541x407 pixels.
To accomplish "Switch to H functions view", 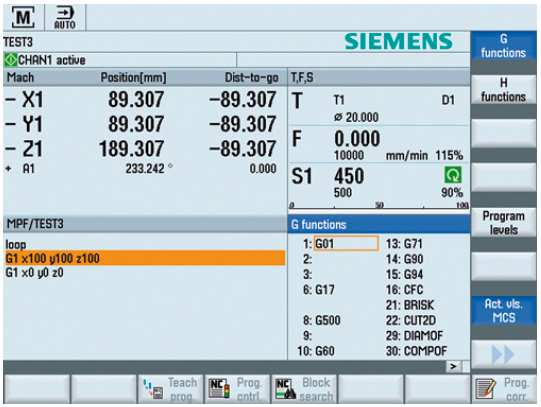I will [x=503, y=90].
